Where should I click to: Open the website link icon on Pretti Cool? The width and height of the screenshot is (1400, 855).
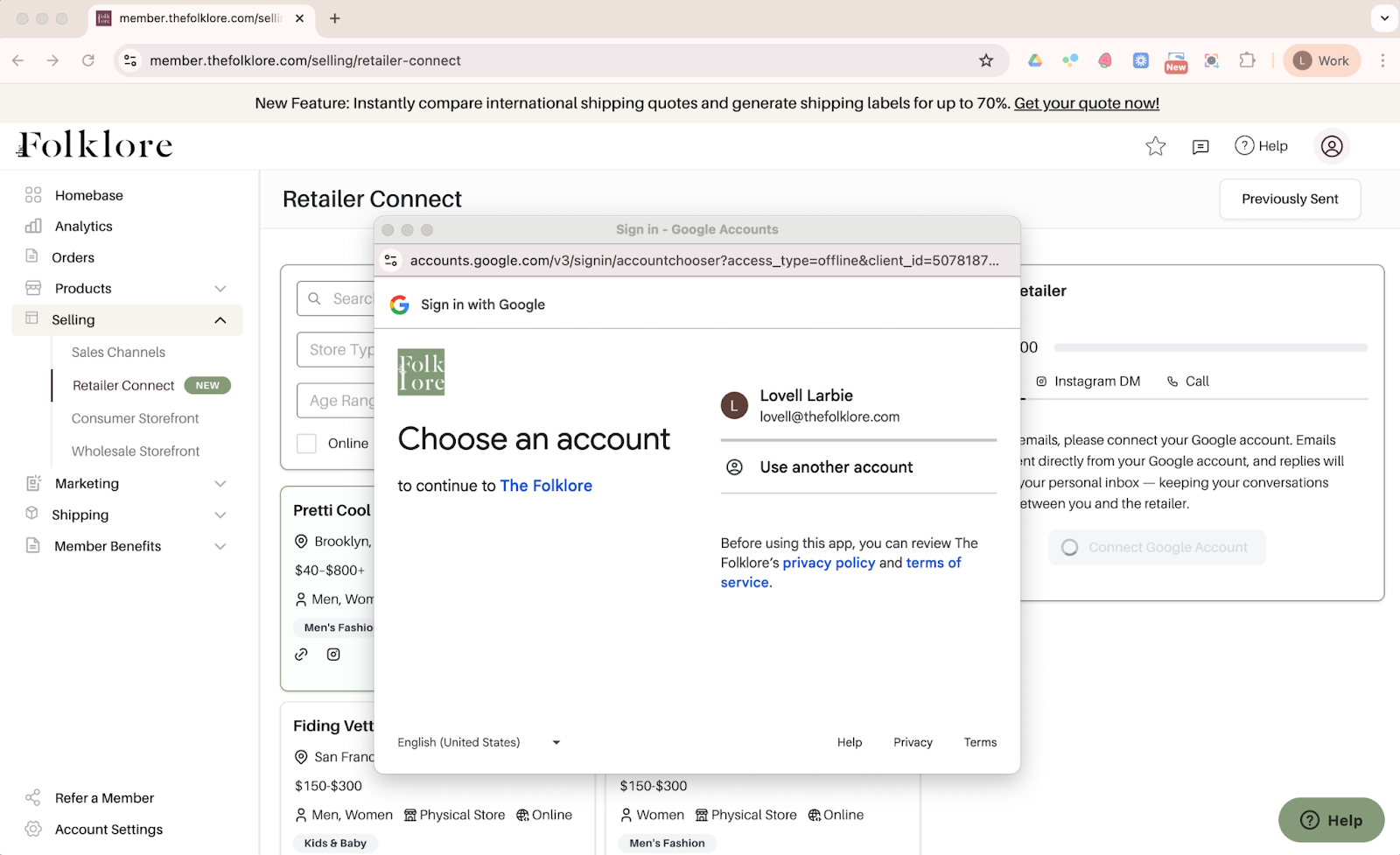(302, 655)
